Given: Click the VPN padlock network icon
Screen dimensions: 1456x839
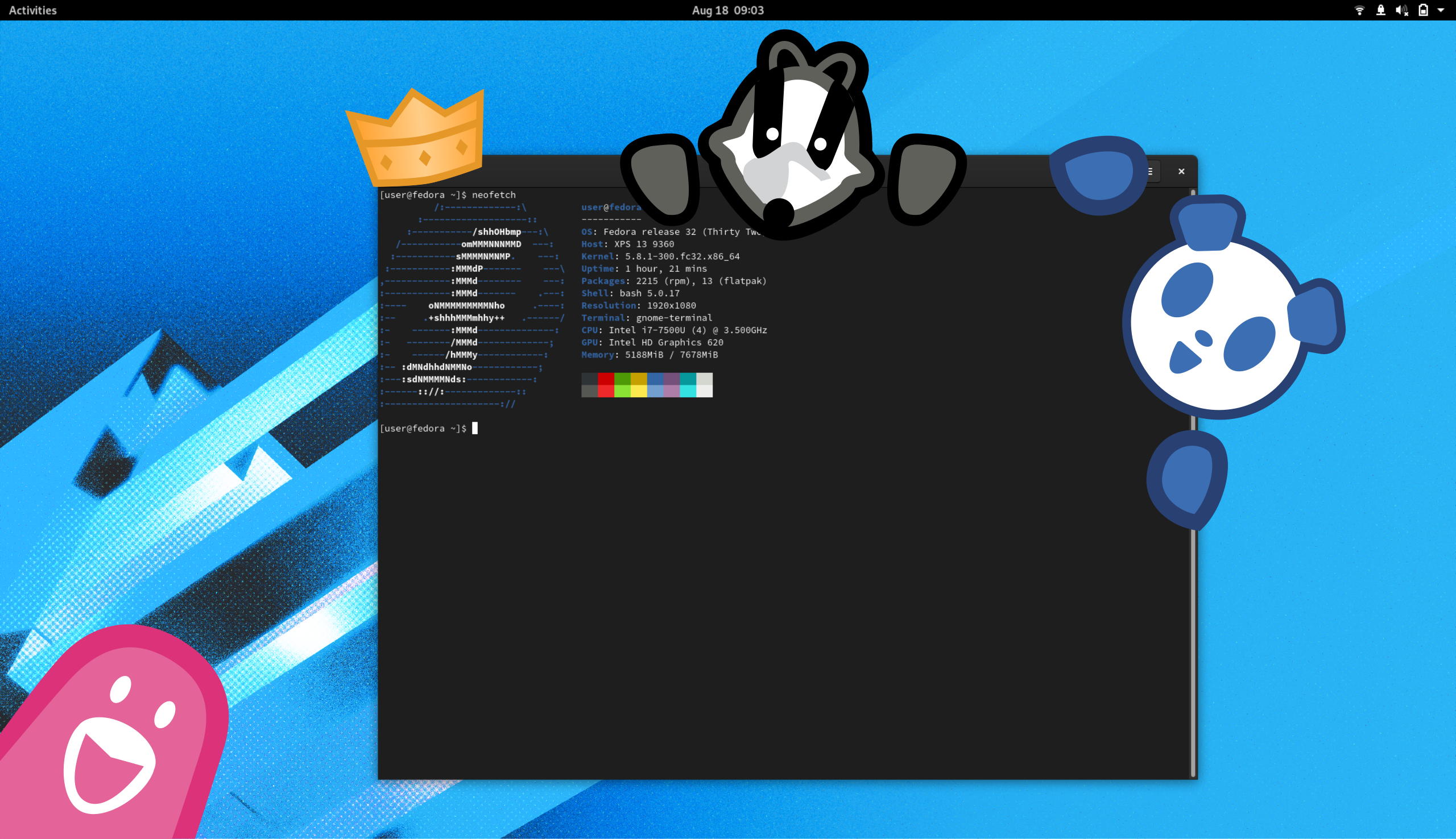Looking at the screenshot, I should 1380,10.
